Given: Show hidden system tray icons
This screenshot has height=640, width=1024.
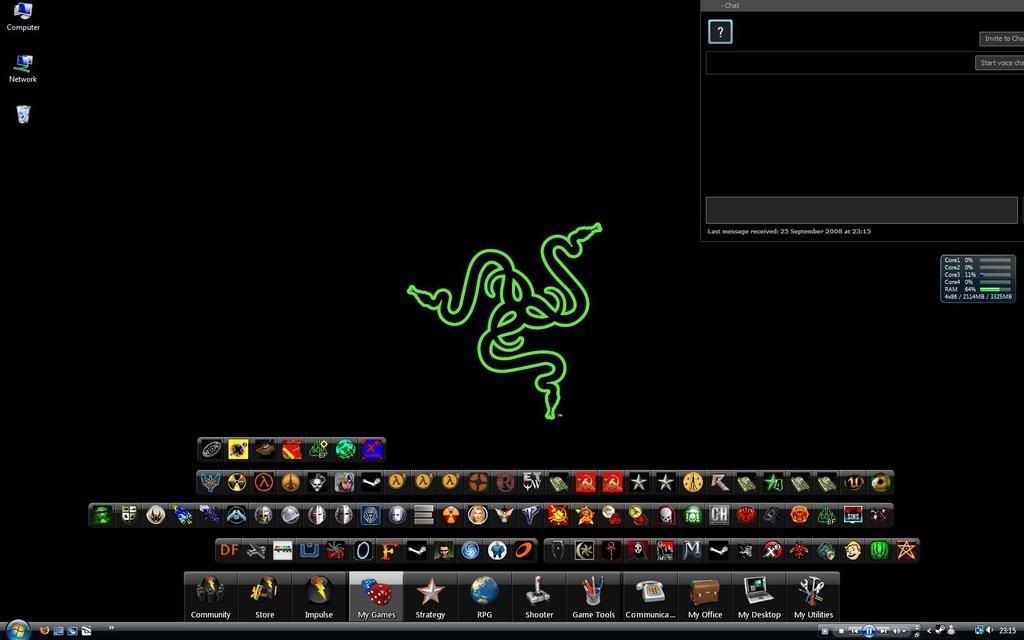Looking at the screenshot, I should tap(929, 631).
